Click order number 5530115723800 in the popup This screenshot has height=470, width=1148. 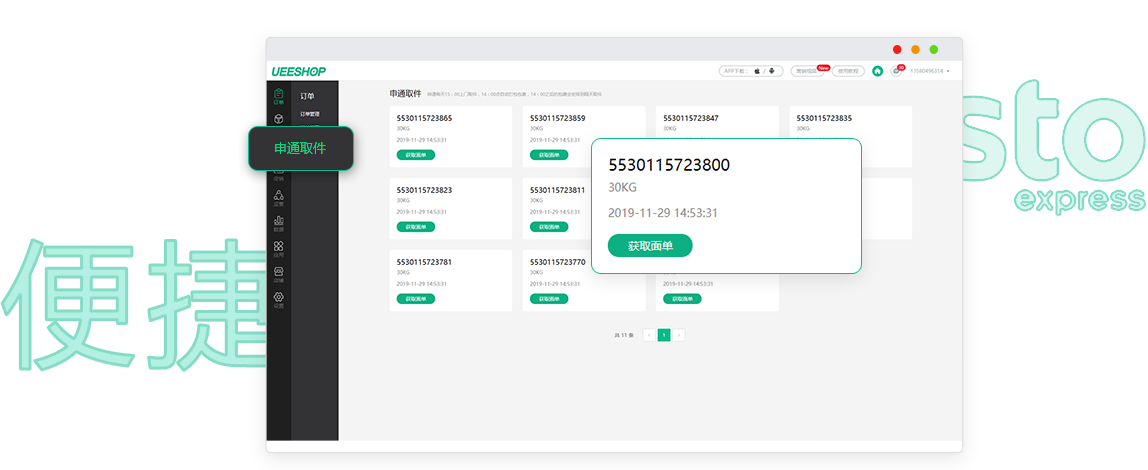pos(669,165)
